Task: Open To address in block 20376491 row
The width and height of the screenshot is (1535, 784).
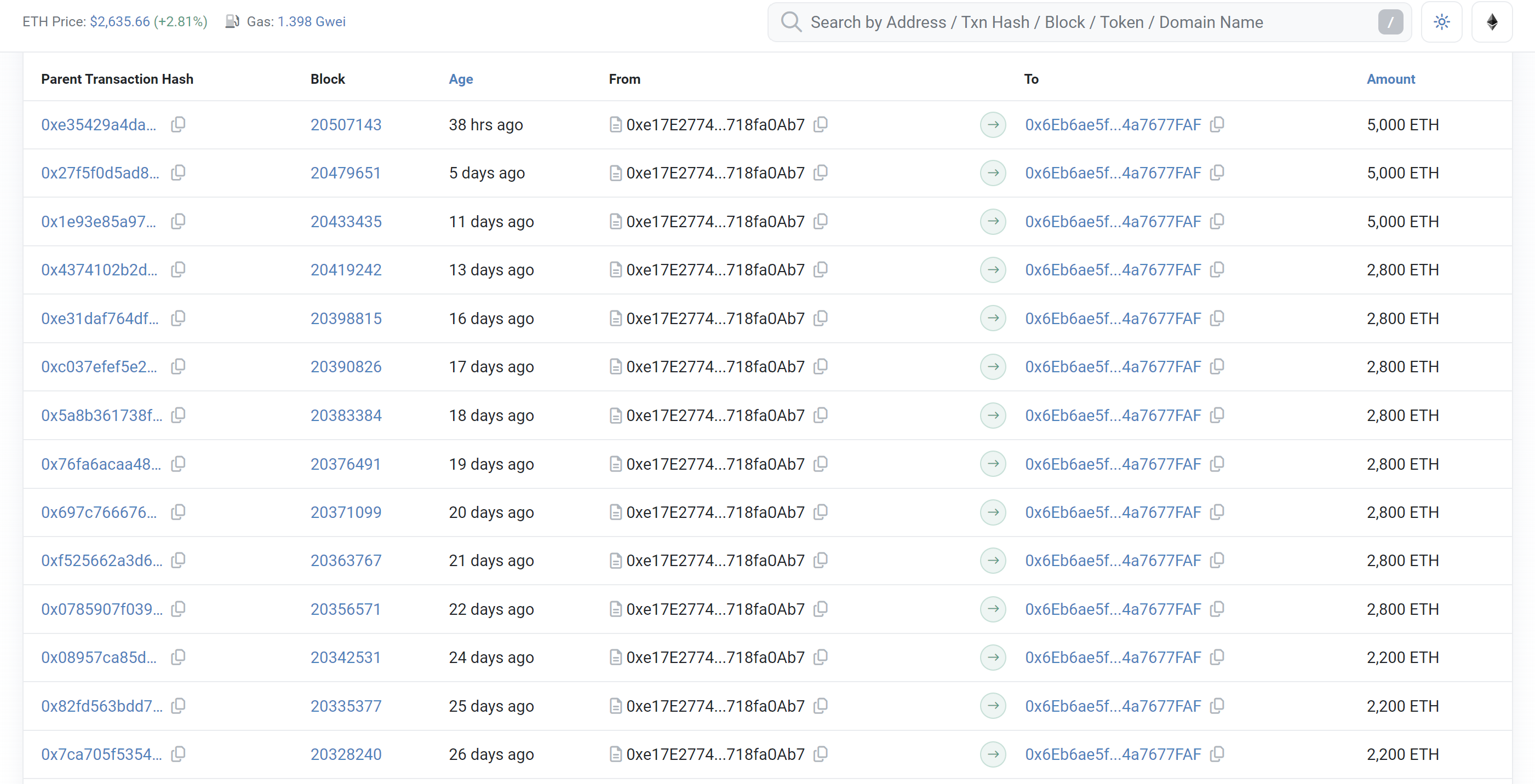Action: click(x=1113, y=464)
